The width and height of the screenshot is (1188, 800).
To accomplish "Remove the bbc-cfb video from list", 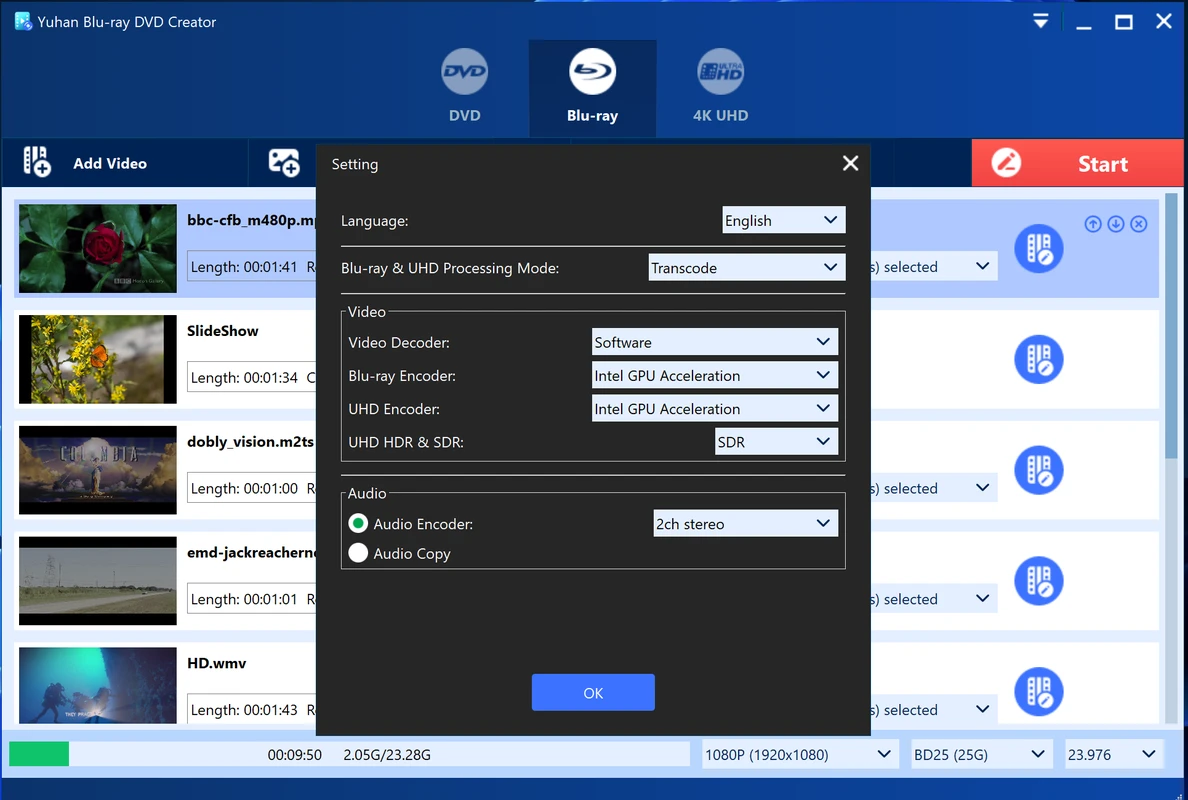I will pos(1138,223).
